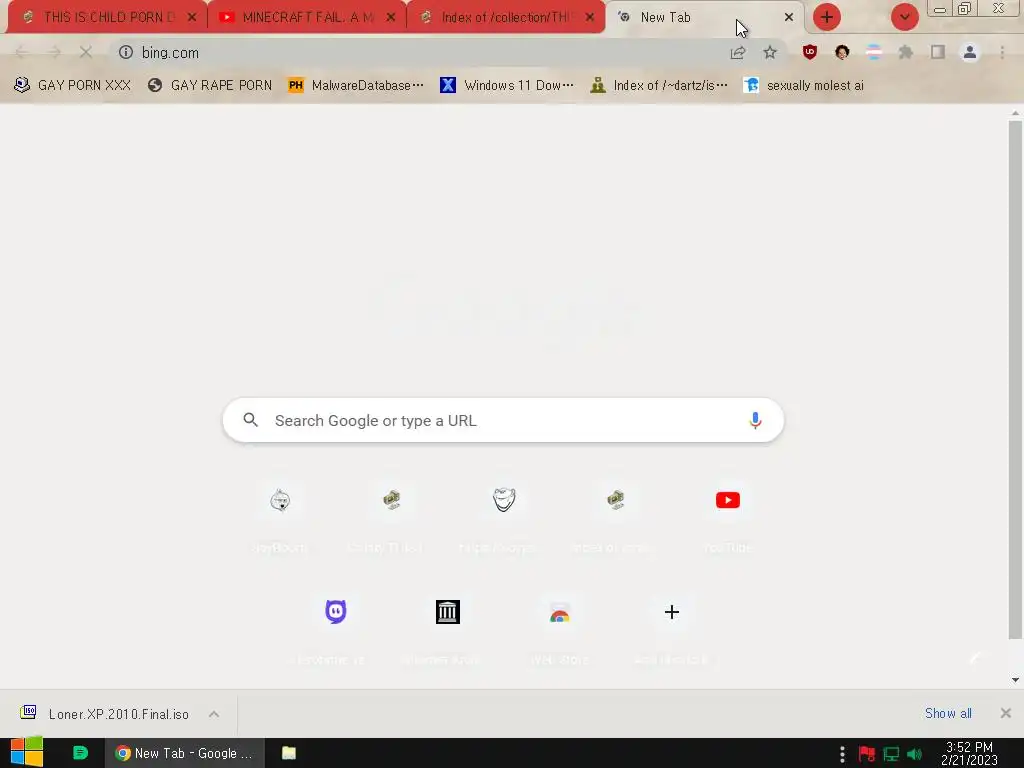Screen dimensions: 1024x768
Task: Expand options for Loner.XP.2010.Final.iso download
Action: (x=214, y=714)
